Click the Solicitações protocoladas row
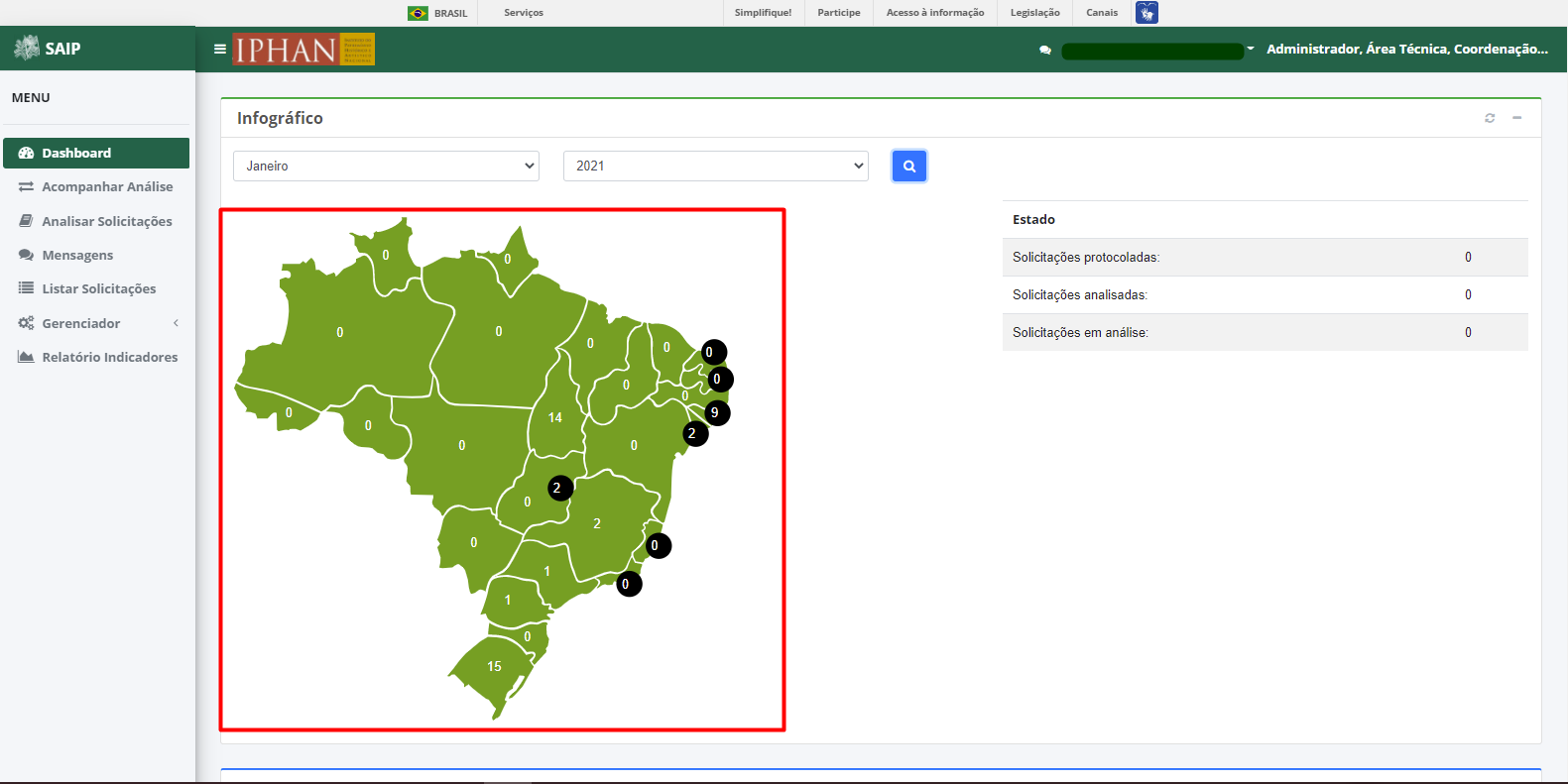The width and height of the screenshot is (1568, 784). (x=1266, y=257)
